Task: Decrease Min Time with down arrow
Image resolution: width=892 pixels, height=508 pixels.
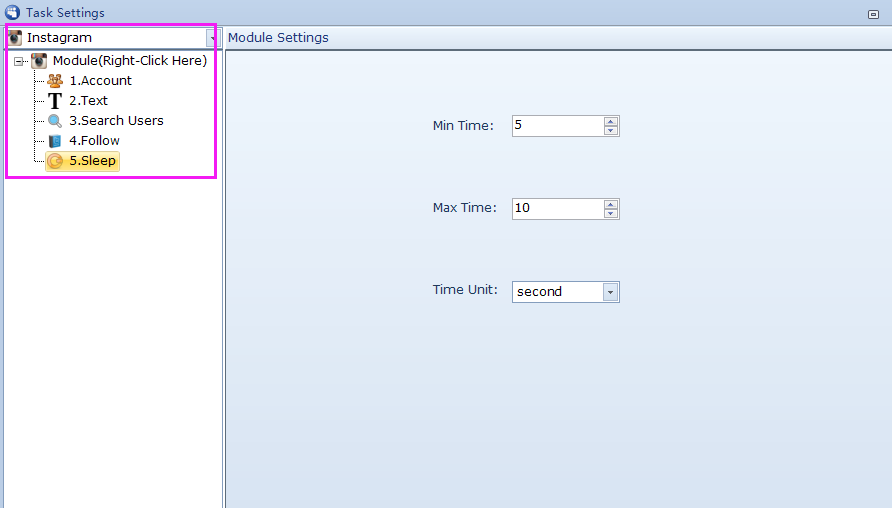Action: pos(611,130)
